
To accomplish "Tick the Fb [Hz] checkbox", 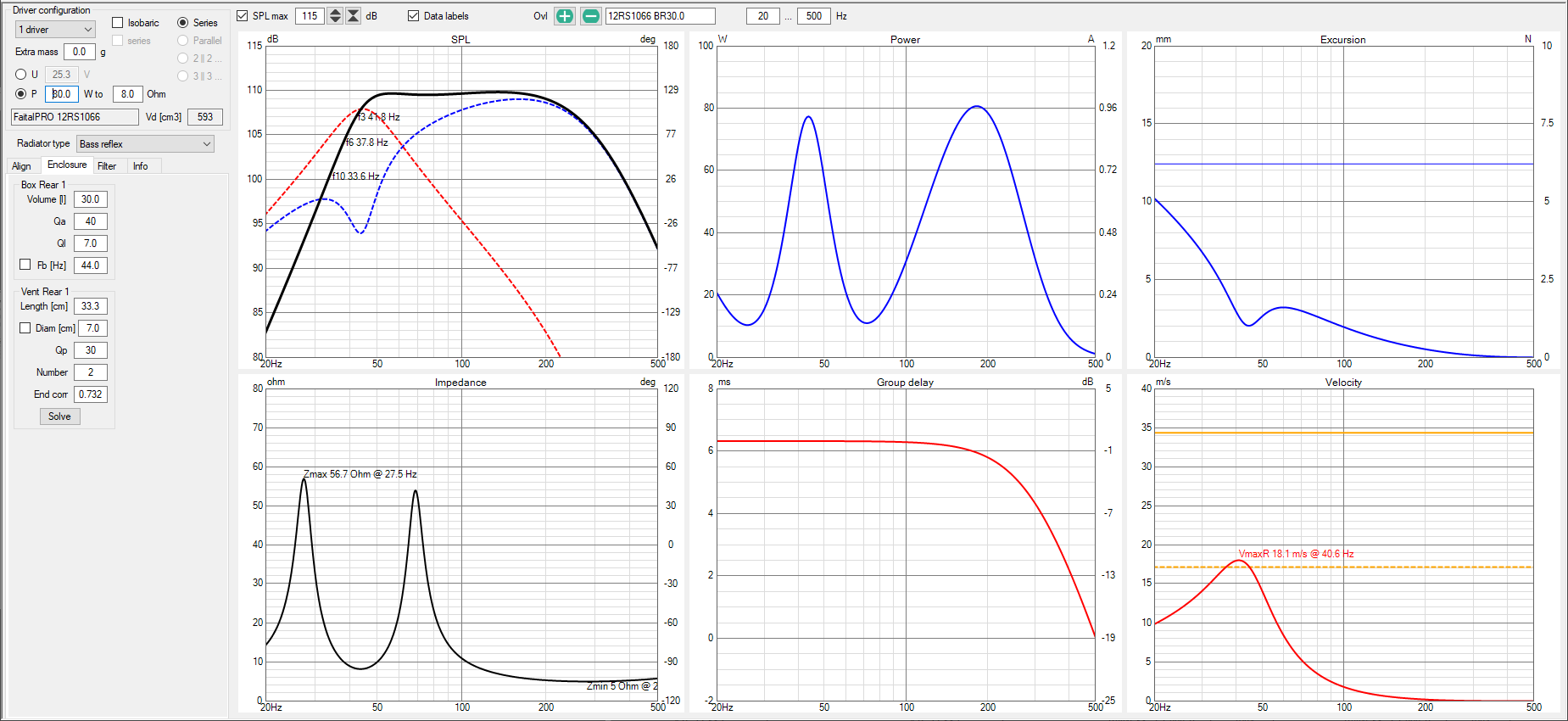I will click(x=25, y=265).
